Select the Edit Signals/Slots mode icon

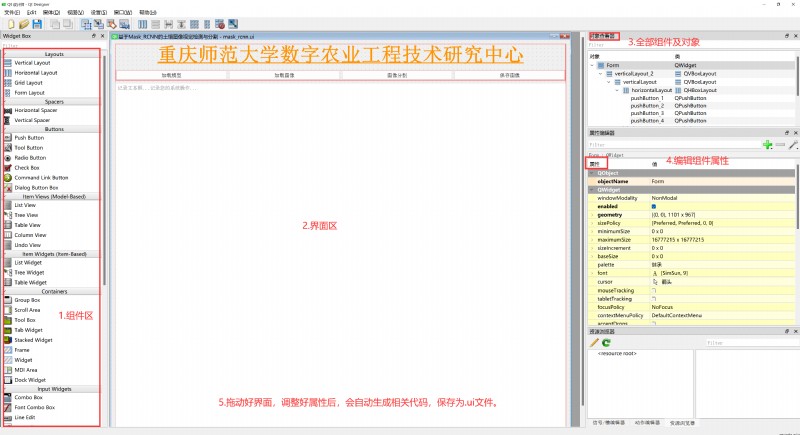click(x=98, y=24)
